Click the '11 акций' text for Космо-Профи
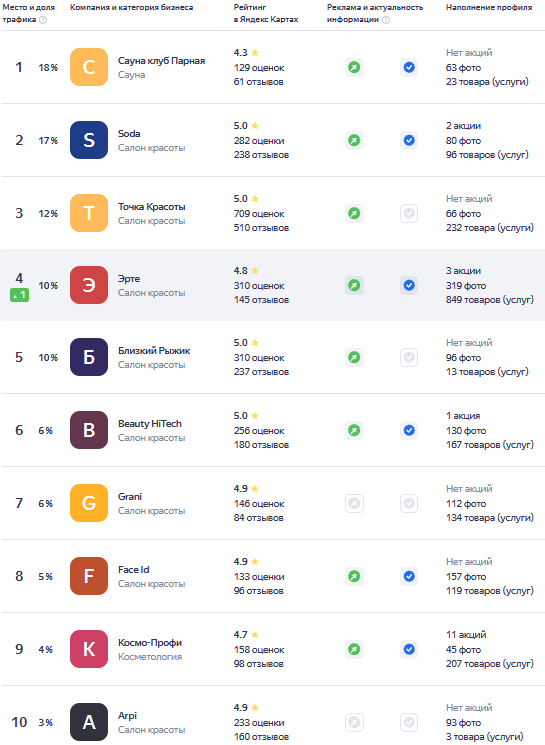 coord(466,635)
